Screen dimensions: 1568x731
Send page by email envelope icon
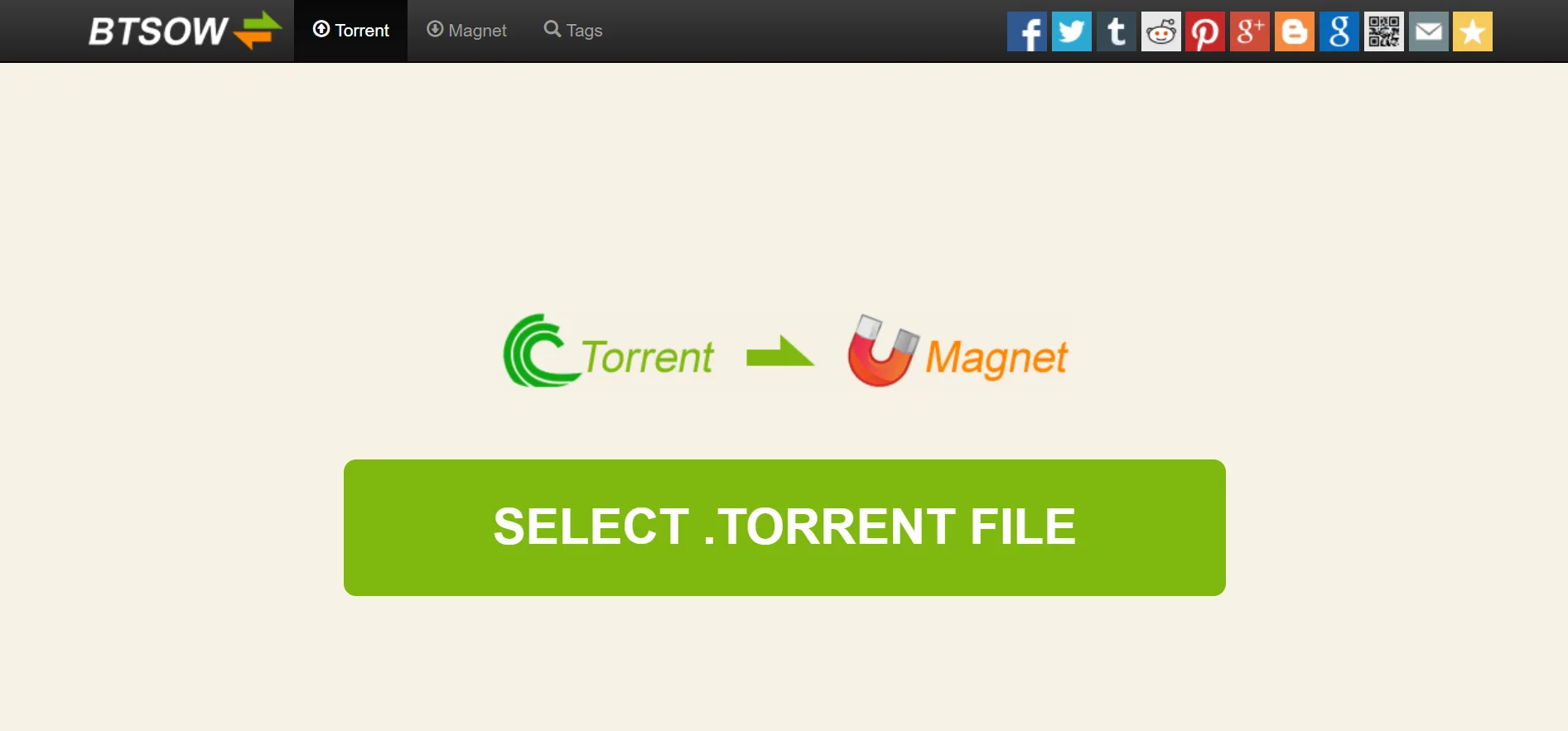[x=1429, y=31]
